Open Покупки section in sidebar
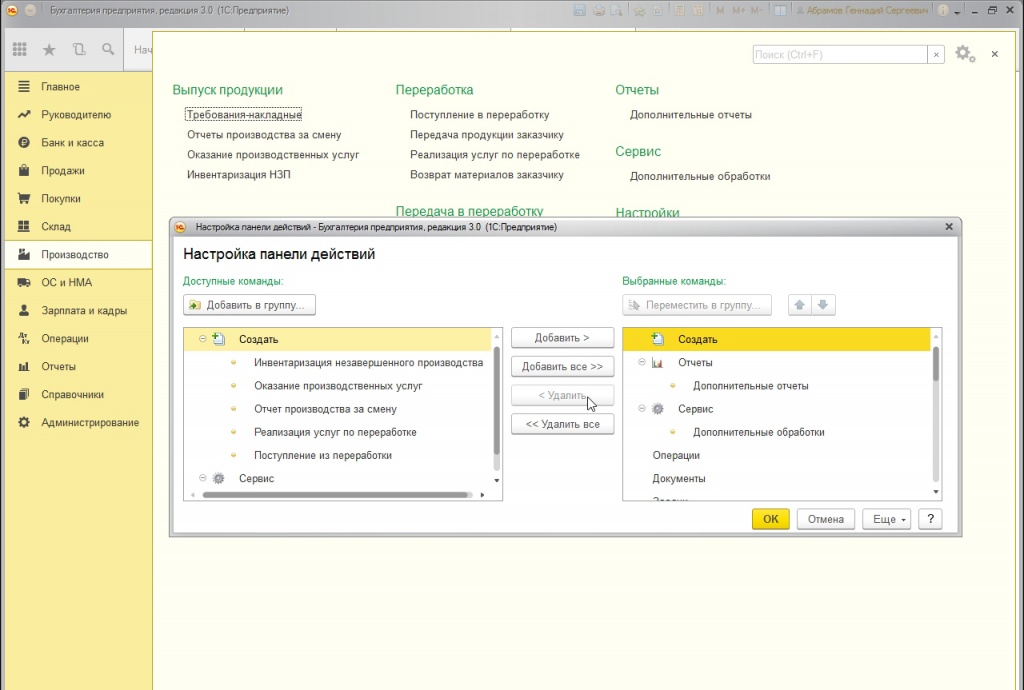The image size is (1024, 690). point(78,198)
